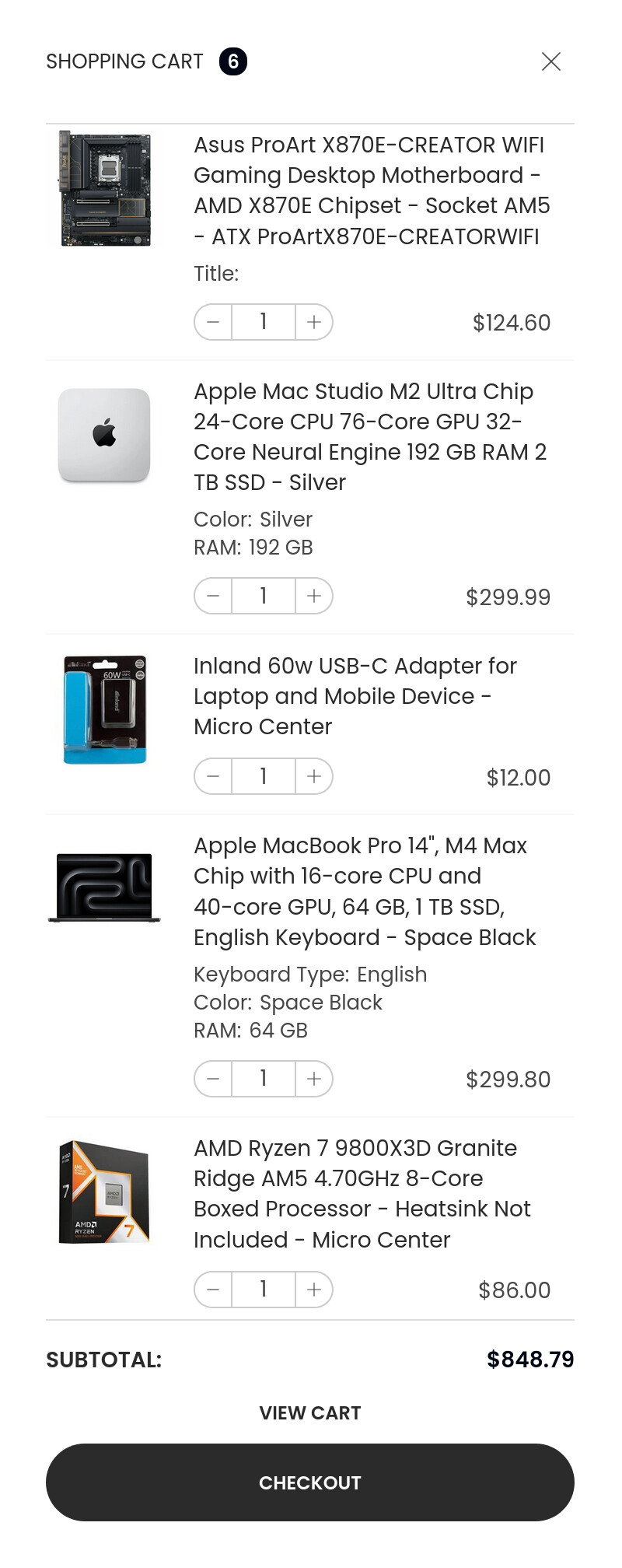Click the AMD Ryzen 7 box image
Viewport: 622px width, 1568px height.
[105, 1192]
